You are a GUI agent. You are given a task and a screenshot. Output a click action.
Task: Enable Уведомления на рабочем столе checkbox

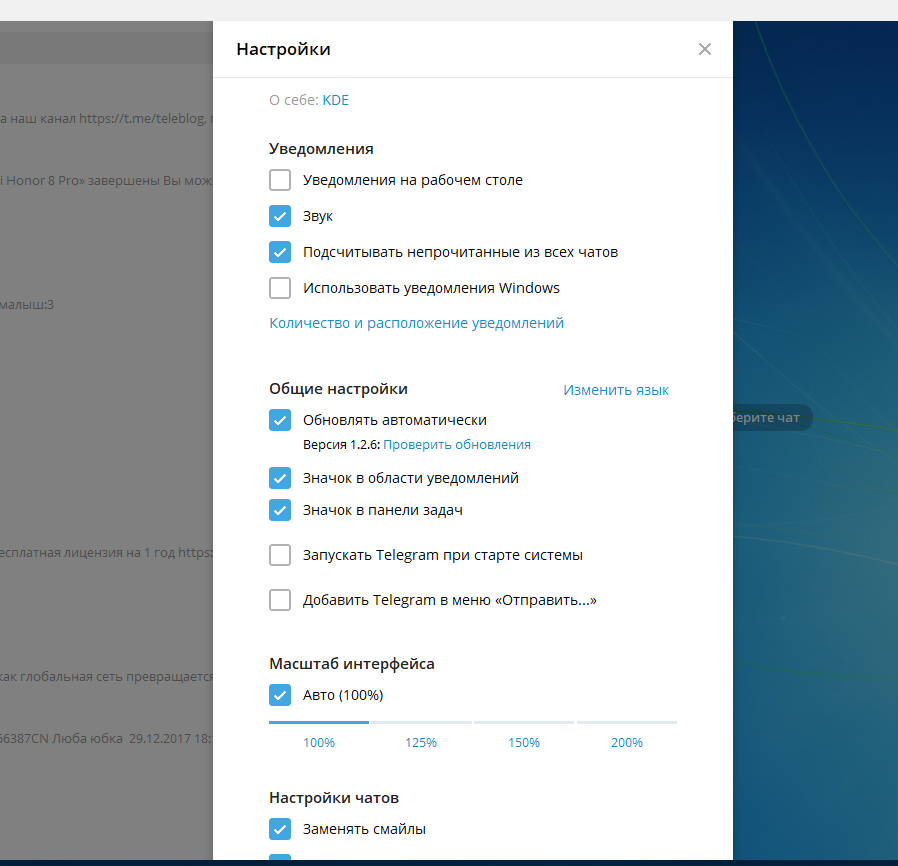(x=280, y=180)
